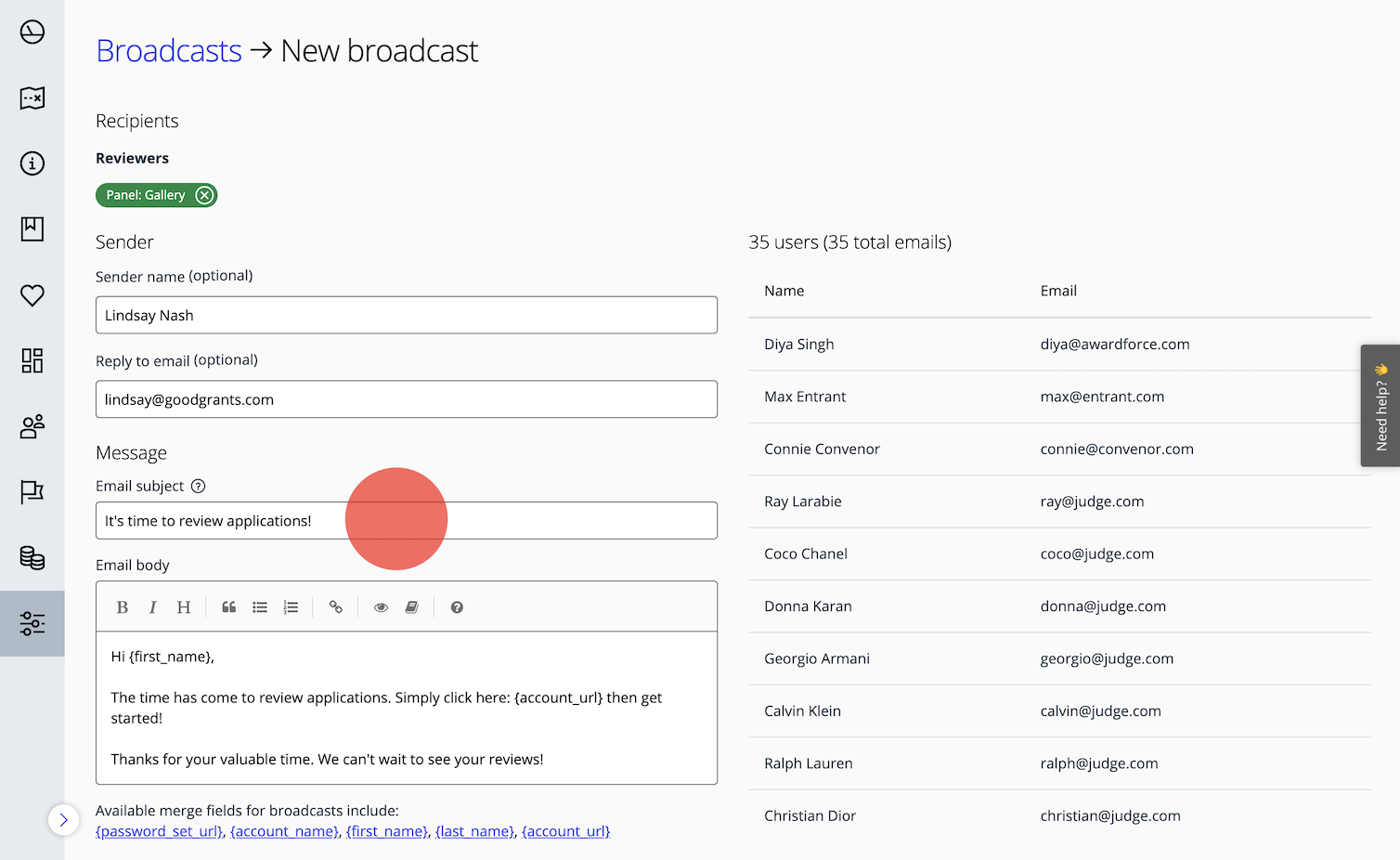Insert a blockquote in email body

click(228, 607)
